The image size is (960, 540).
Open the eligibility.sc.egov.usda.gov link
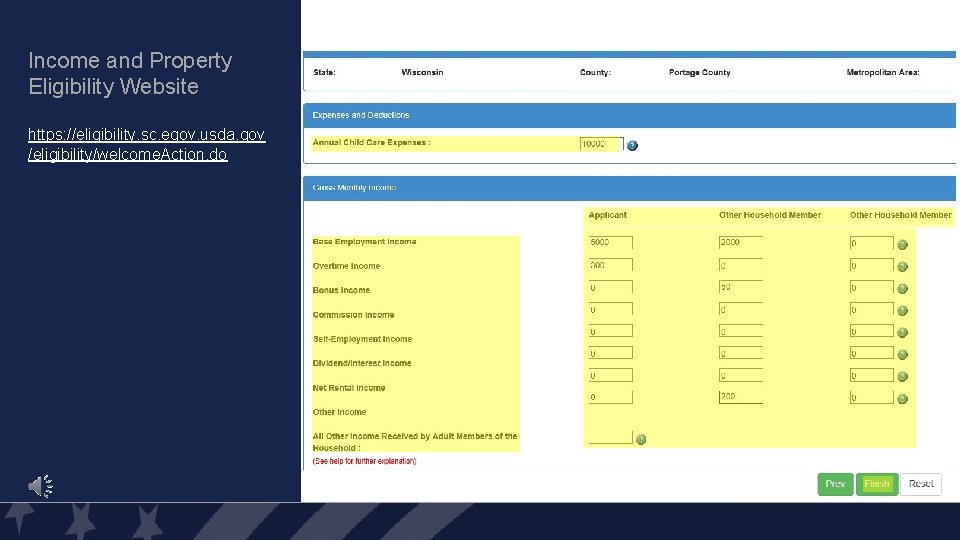(x=146, y=144)
